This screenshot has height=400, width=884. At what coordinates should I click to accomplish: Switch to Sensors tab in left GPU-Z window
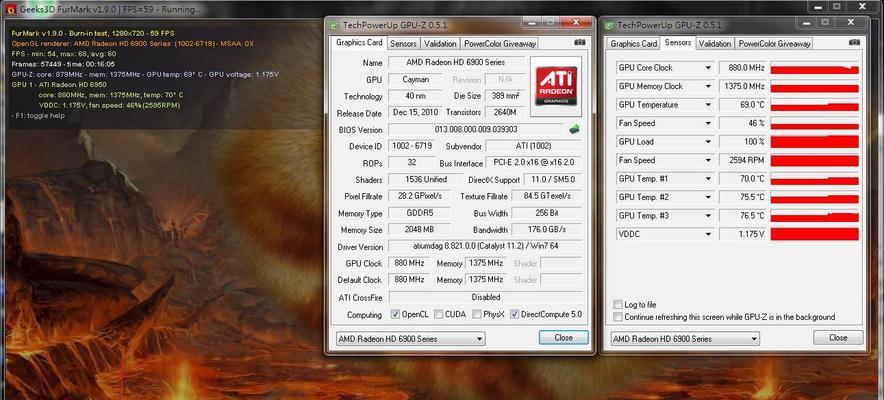tap(404, 43)
